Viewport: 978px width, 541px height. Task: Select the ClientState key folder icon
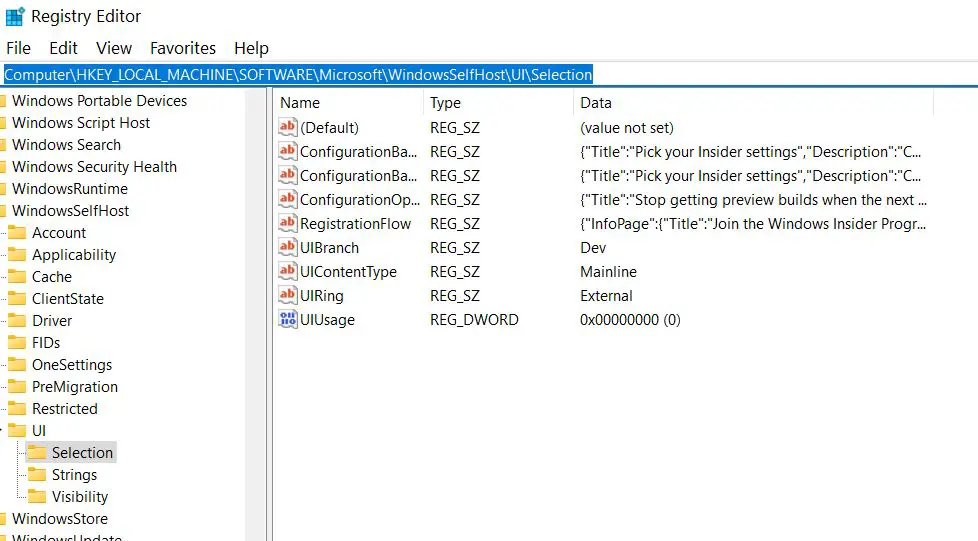tap(17, 298)
